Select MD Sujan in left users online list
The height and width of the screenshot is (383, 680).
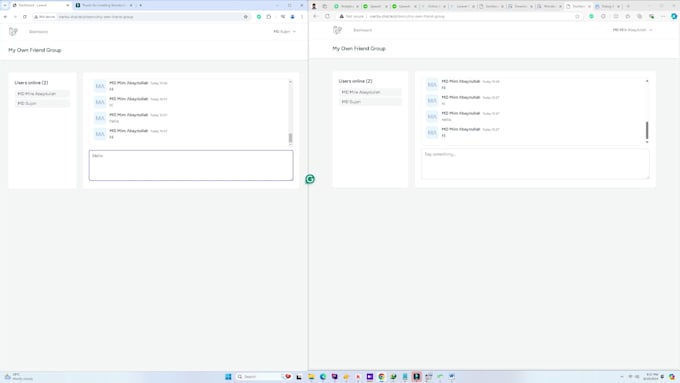point(42,103)
